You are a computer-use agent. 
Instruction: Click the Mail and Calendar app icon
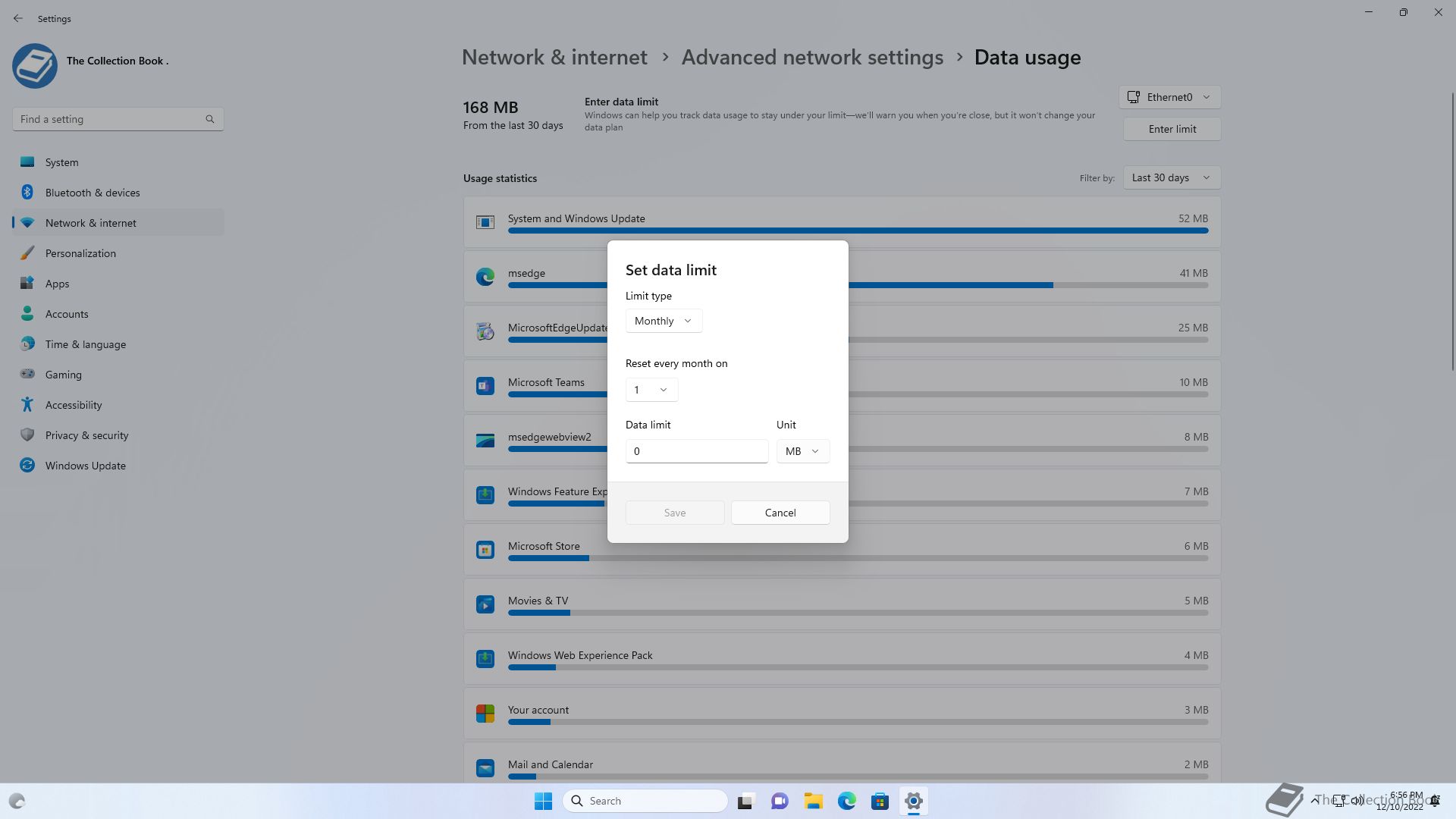click(485, 768)
